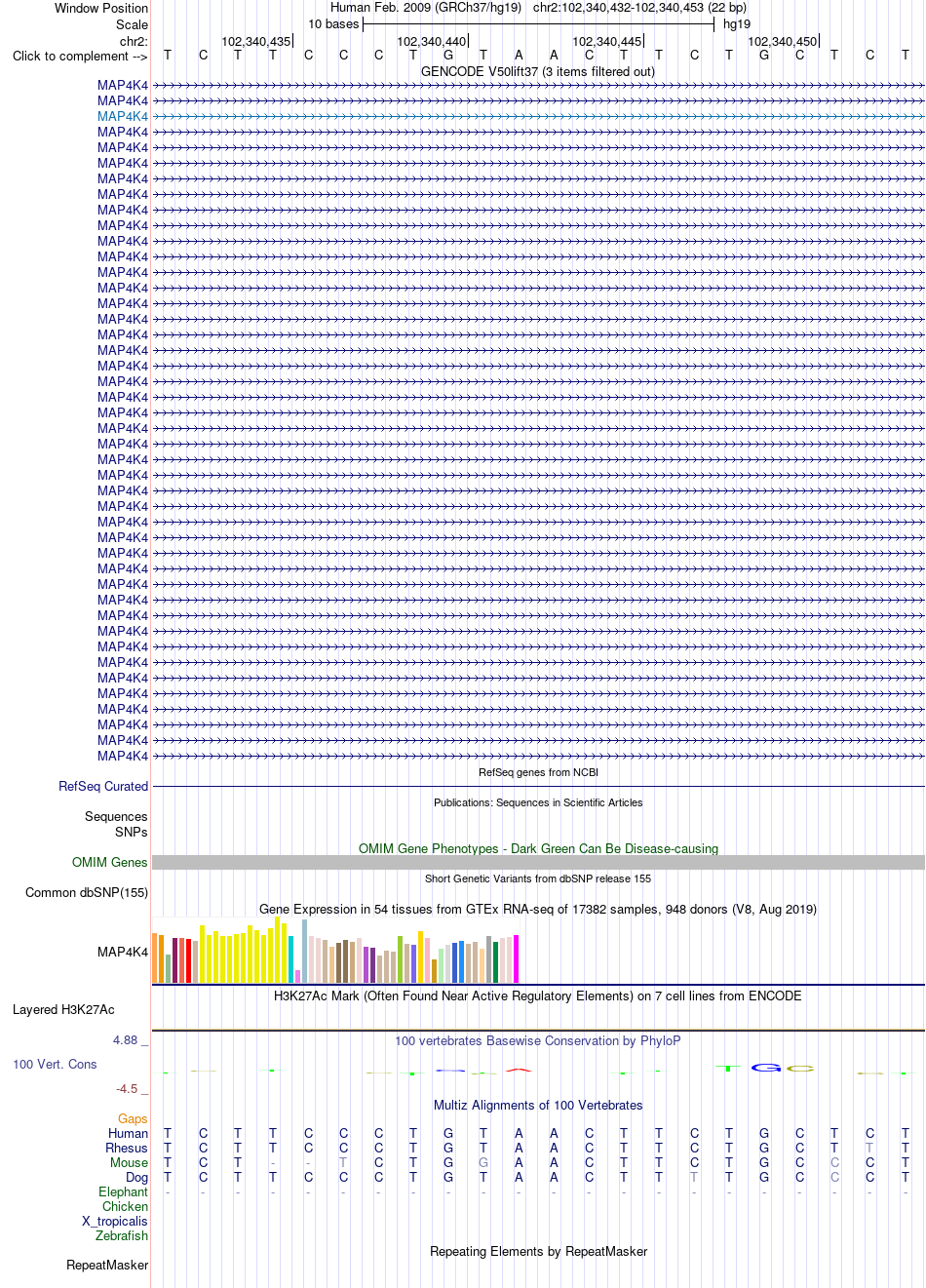Open 'Multiz Alignments of 100 Vertebrates' title
The width and height of the screenshot is (926, 1288).
click(538, 1105)
